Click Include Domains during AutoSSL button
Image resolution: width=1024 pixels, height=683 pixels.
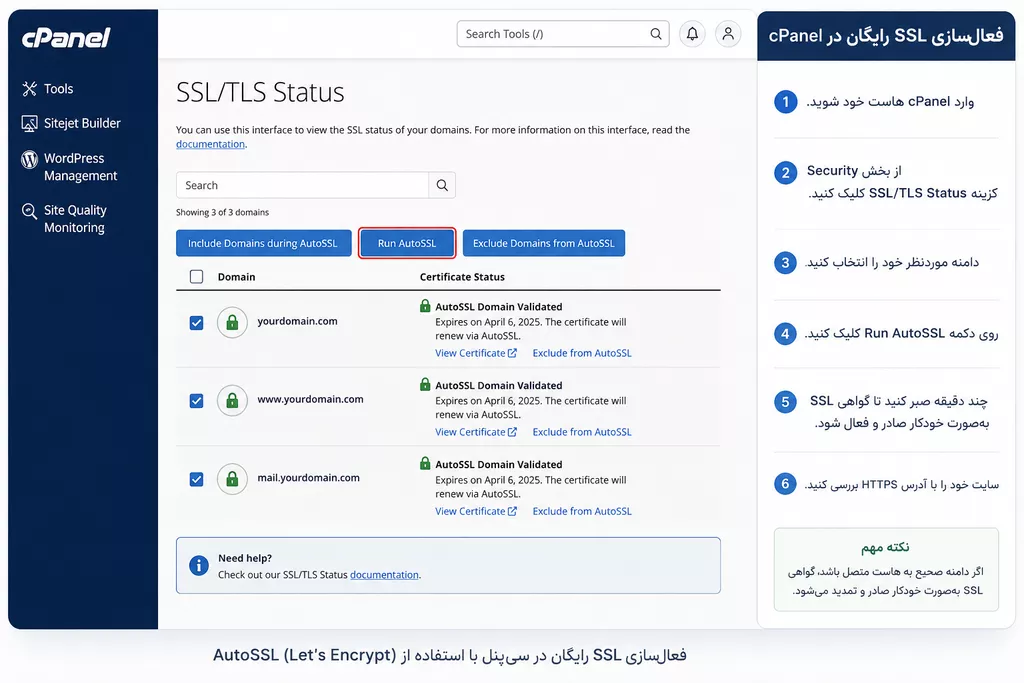point(263,243)
